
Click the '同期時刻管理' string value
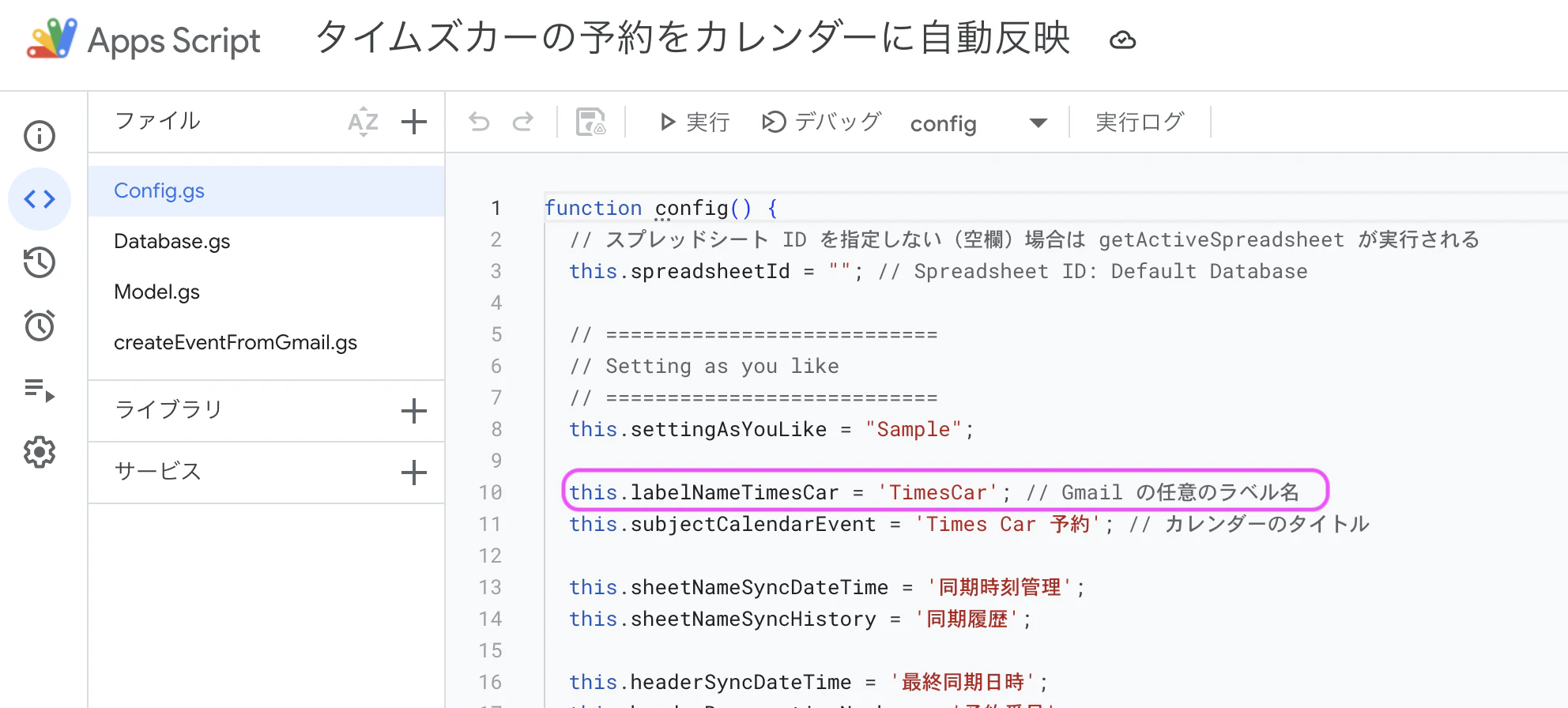coord(1000,587)
